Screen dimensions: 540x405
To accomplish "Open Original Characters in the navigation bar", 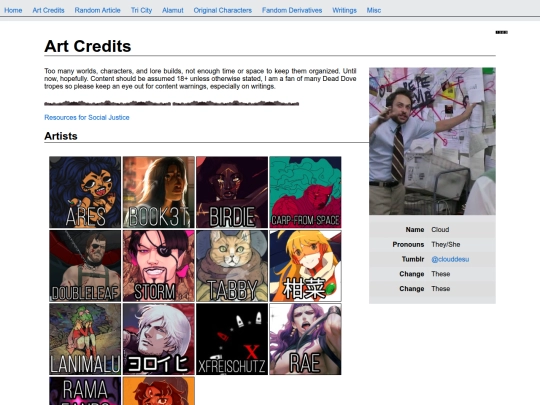I will pos(222,10).
